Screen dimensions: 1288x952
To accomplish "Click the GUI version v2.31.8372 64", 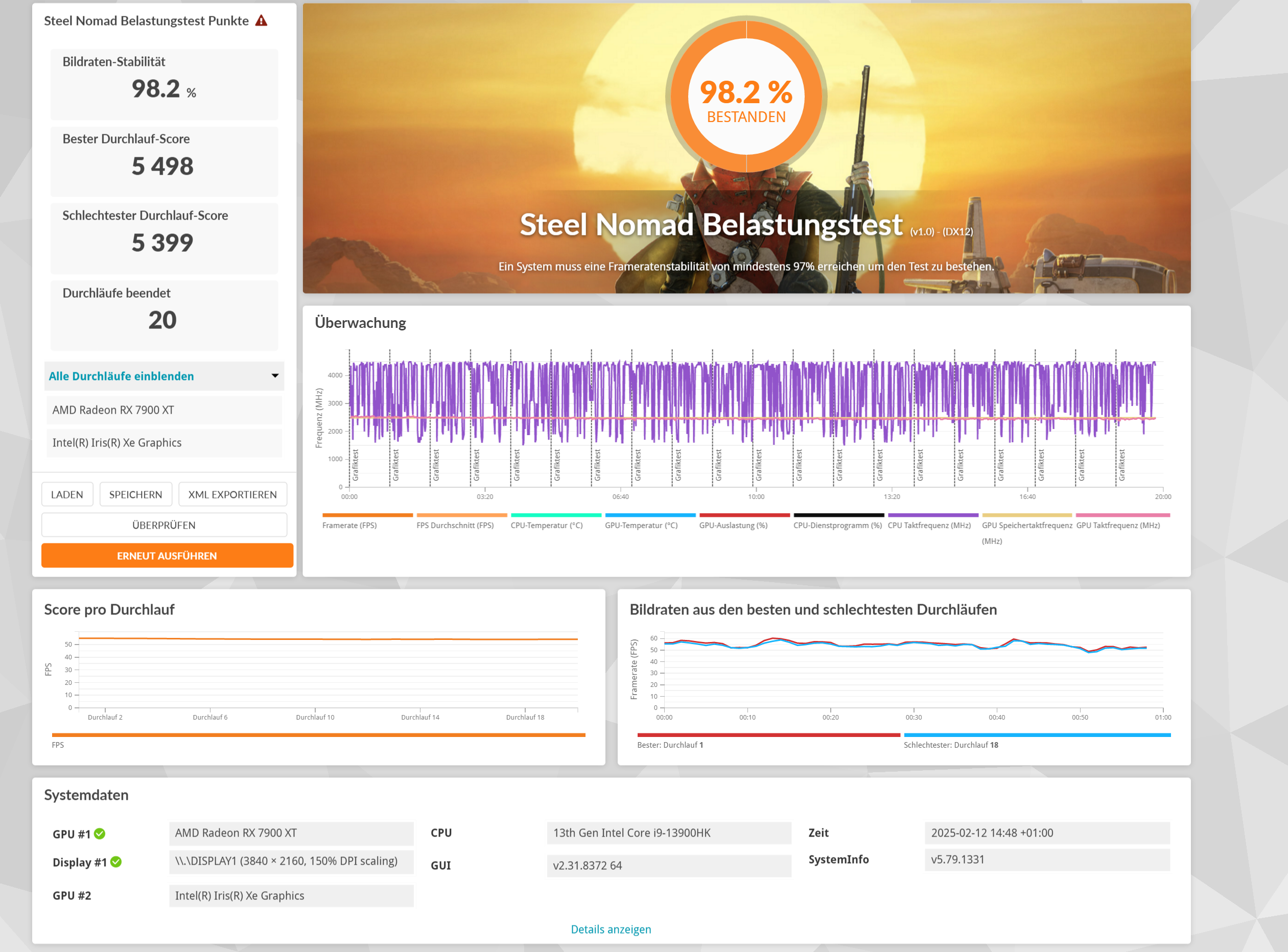I will click(x=669, y=866).
